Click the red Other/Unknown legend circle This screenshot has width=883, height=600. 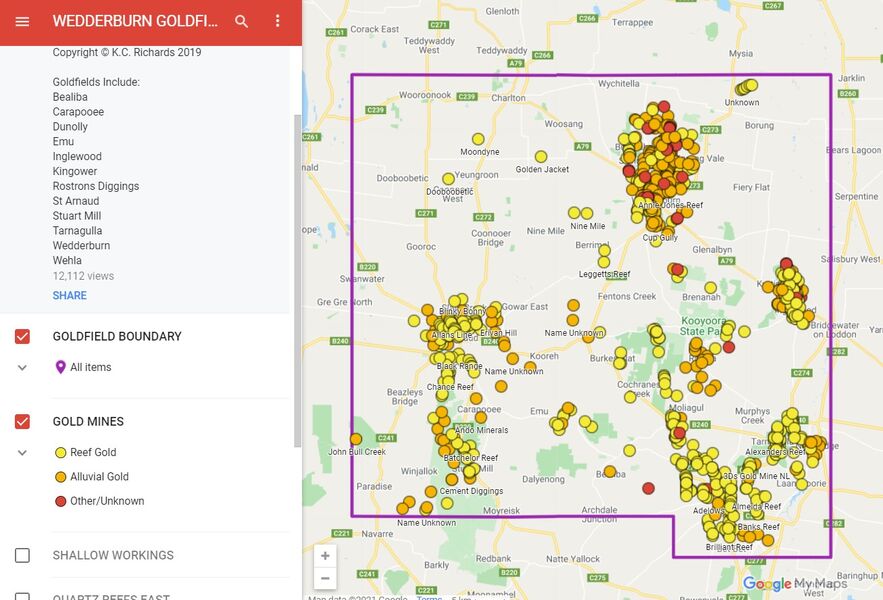click(x=60, y=501)
